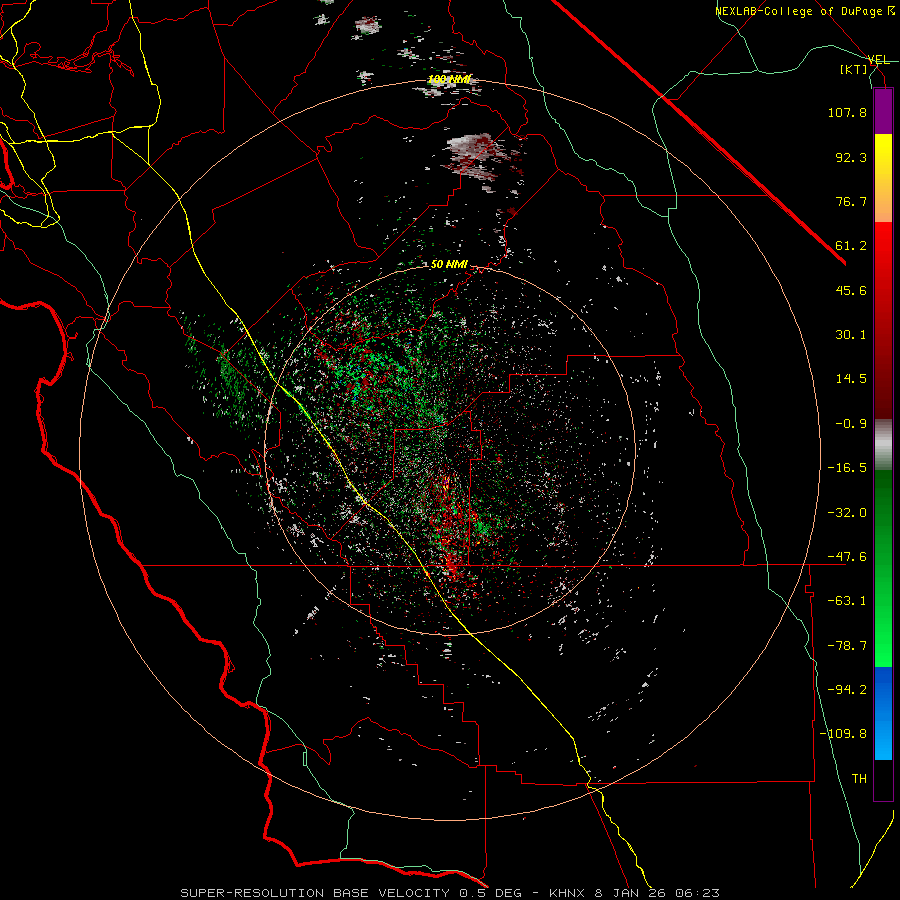Click the -47.6 legend value
This screenshot has height=900, width=900.
(847, 557)
